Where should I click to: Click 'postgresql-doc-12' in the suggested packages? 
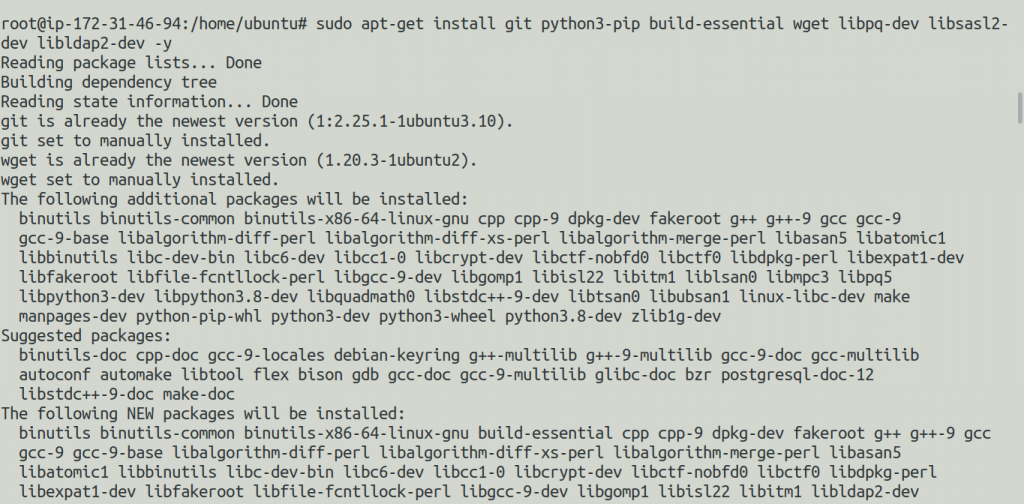(x=797, y=375)
